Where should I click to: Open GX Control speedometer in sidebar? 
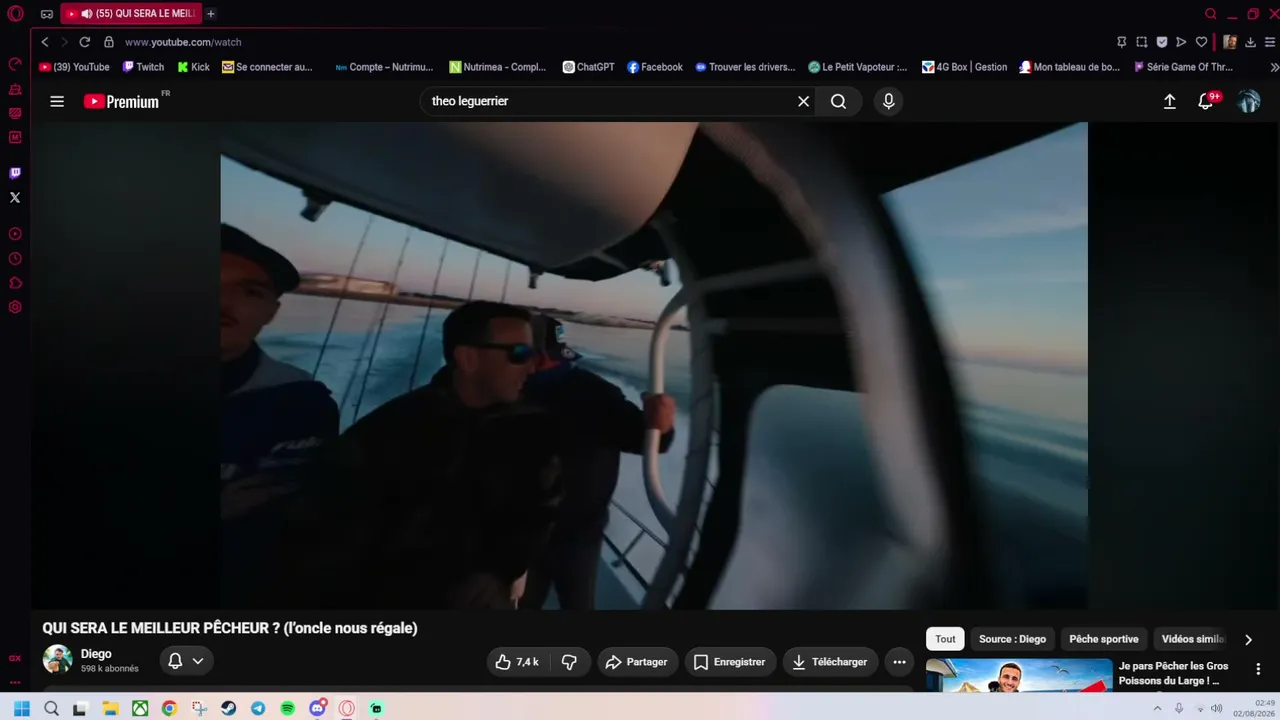15,64
